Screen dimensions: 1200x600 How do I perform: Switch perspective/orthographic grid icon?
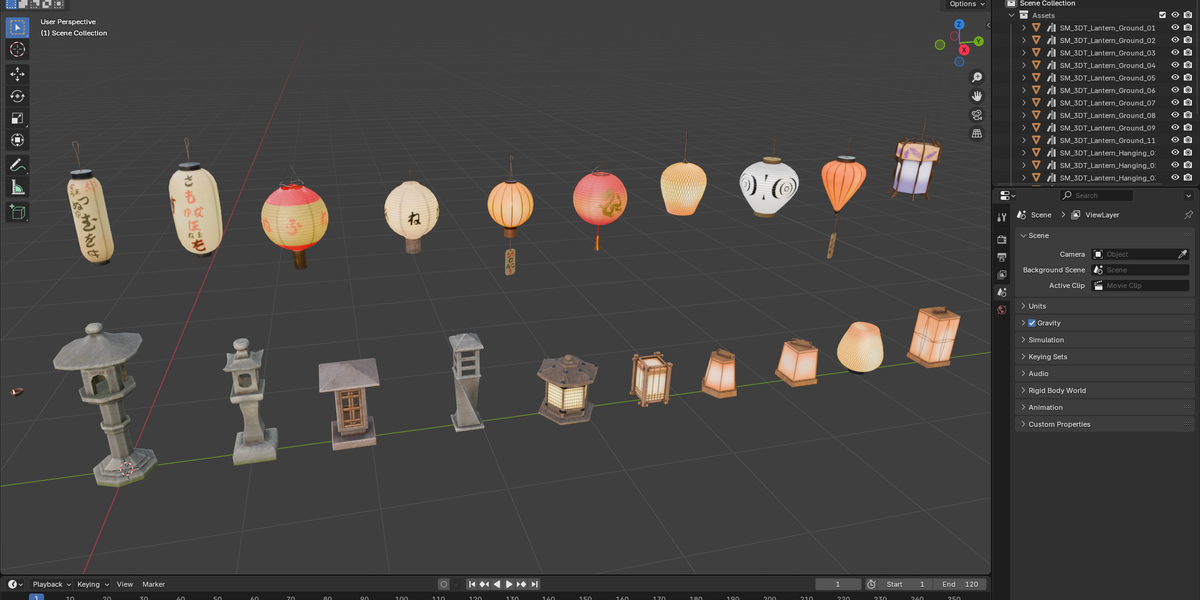coord(977,133)
